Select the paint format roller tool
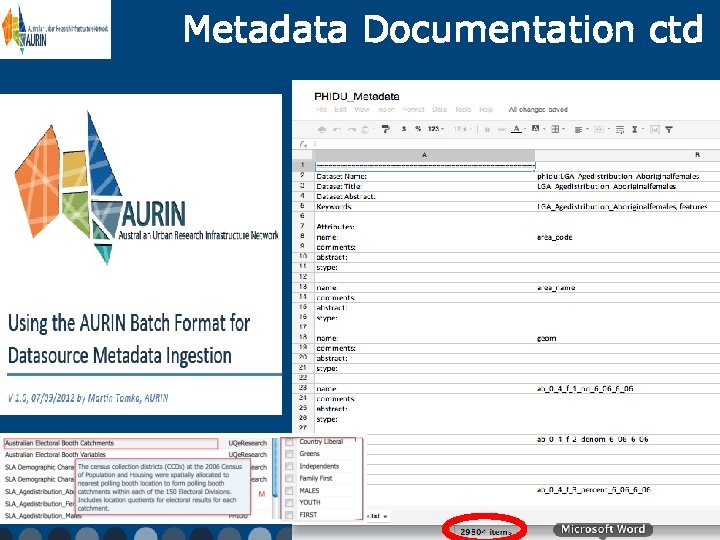The height and width of the screenshot is (540, 720). coord(386,129)
